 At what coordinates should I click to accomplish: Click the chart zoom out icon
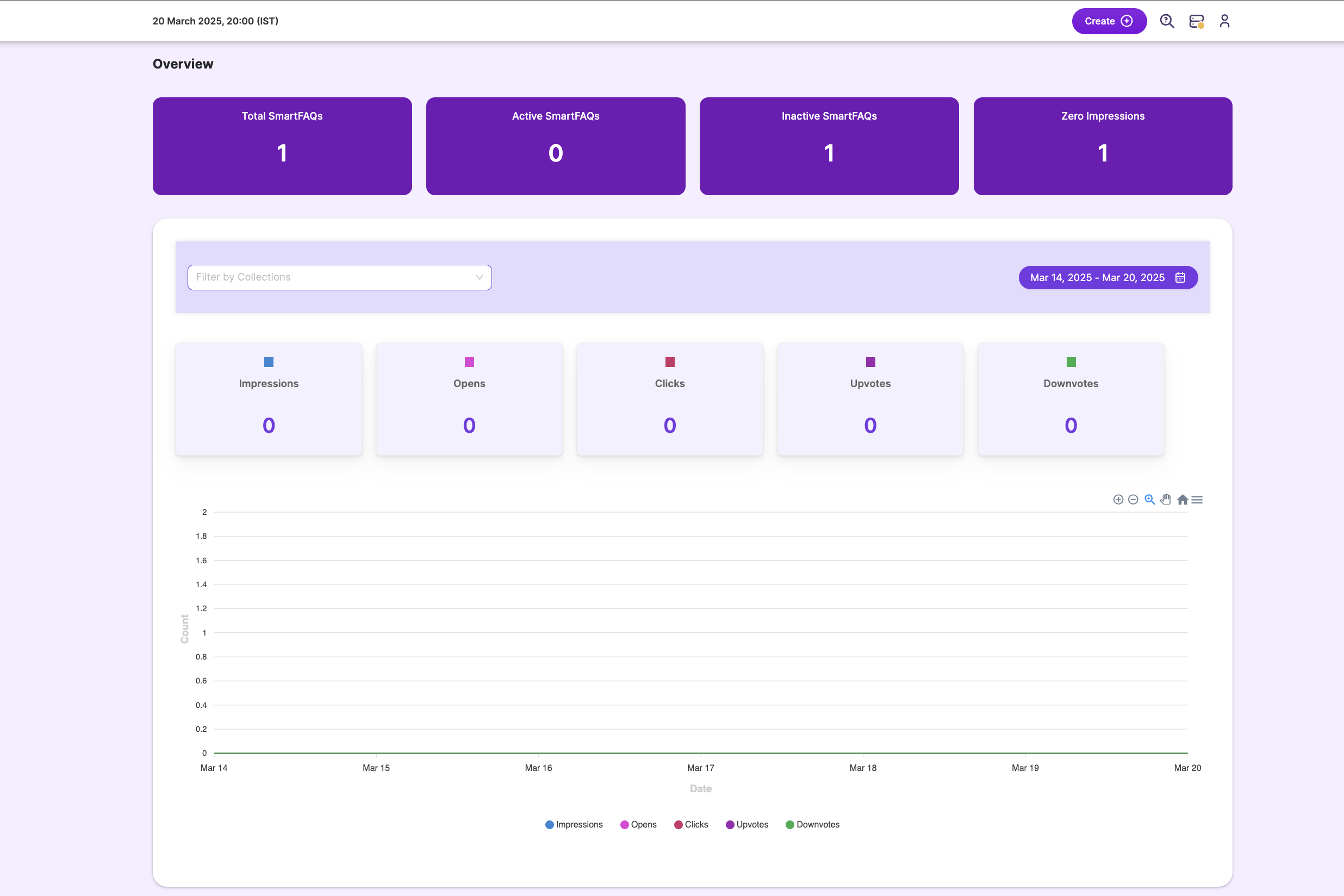click(1133, 500)
